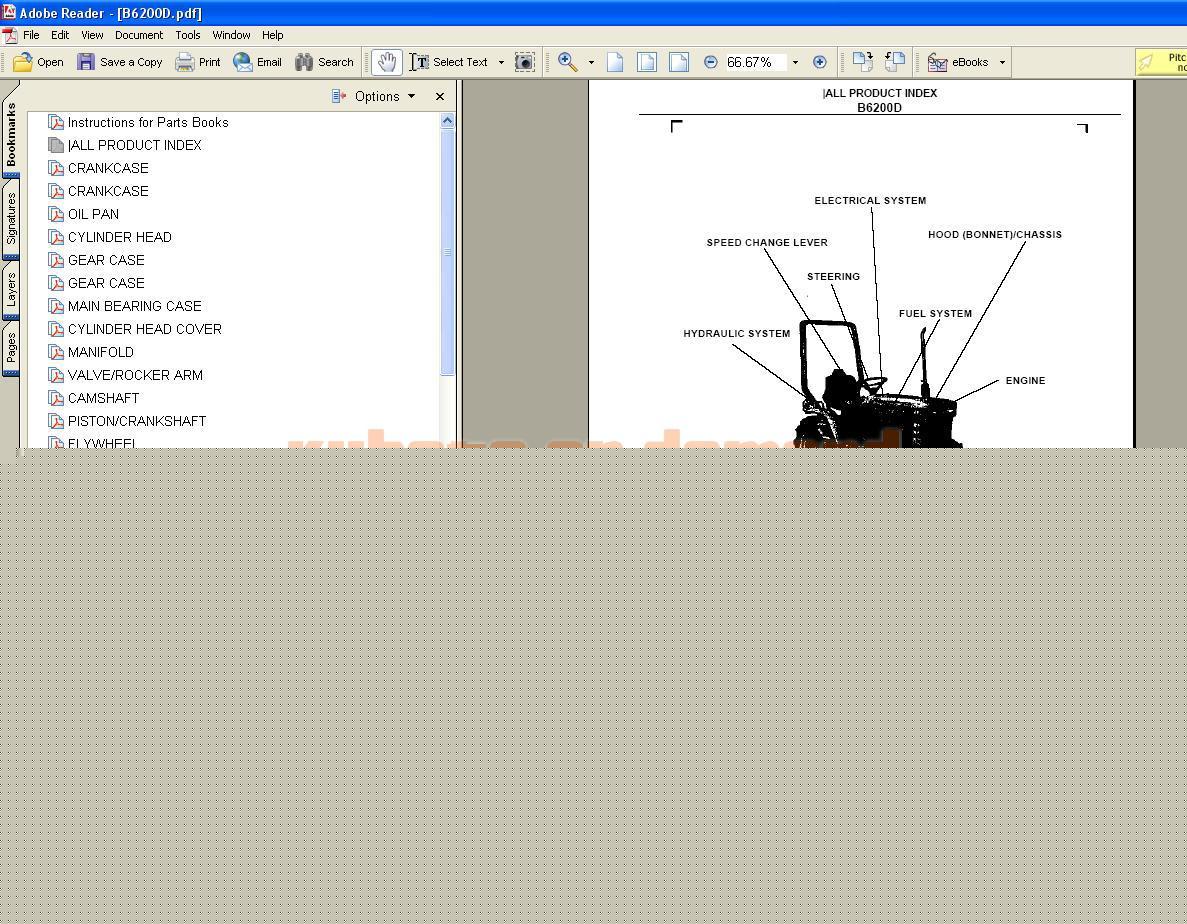Rotate page counterclockwise
This screenshot has height=924, width=1187.
pyautogui.click(x=895, y=62)
